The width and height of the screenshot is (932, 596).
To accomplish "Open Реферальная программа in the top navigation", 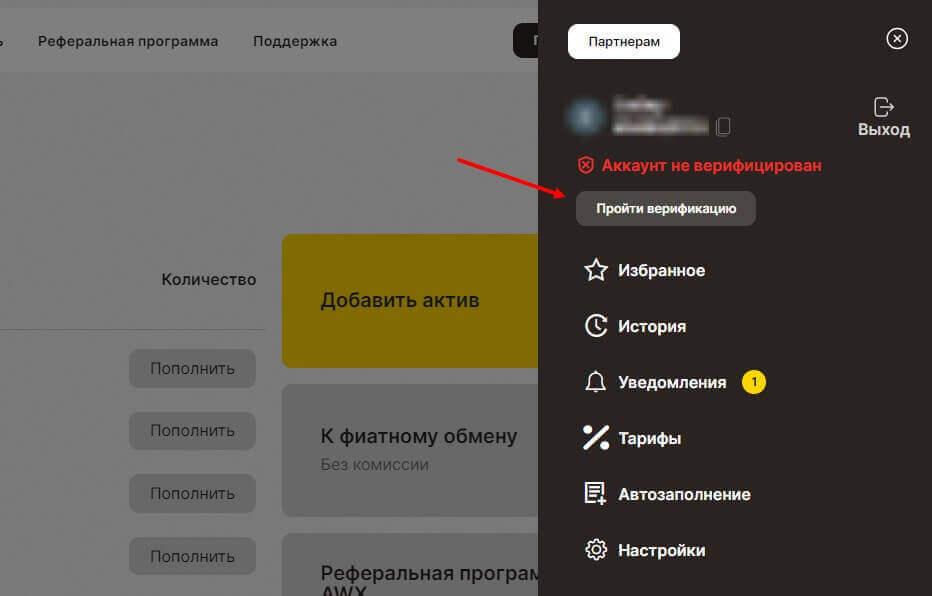I will [x=128, y=41].
